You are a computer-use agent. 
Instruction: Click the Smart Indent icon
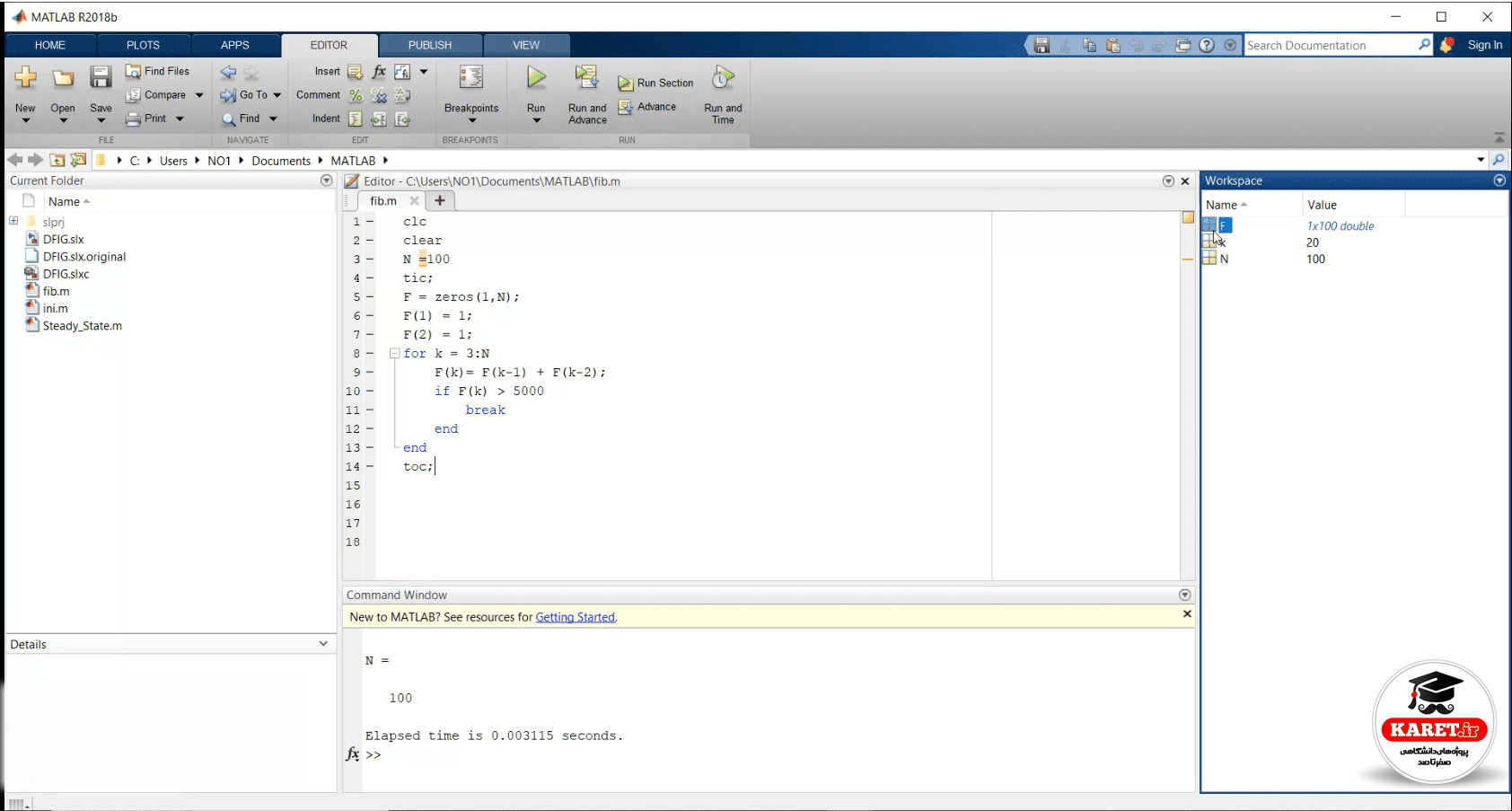coord(356,119)
